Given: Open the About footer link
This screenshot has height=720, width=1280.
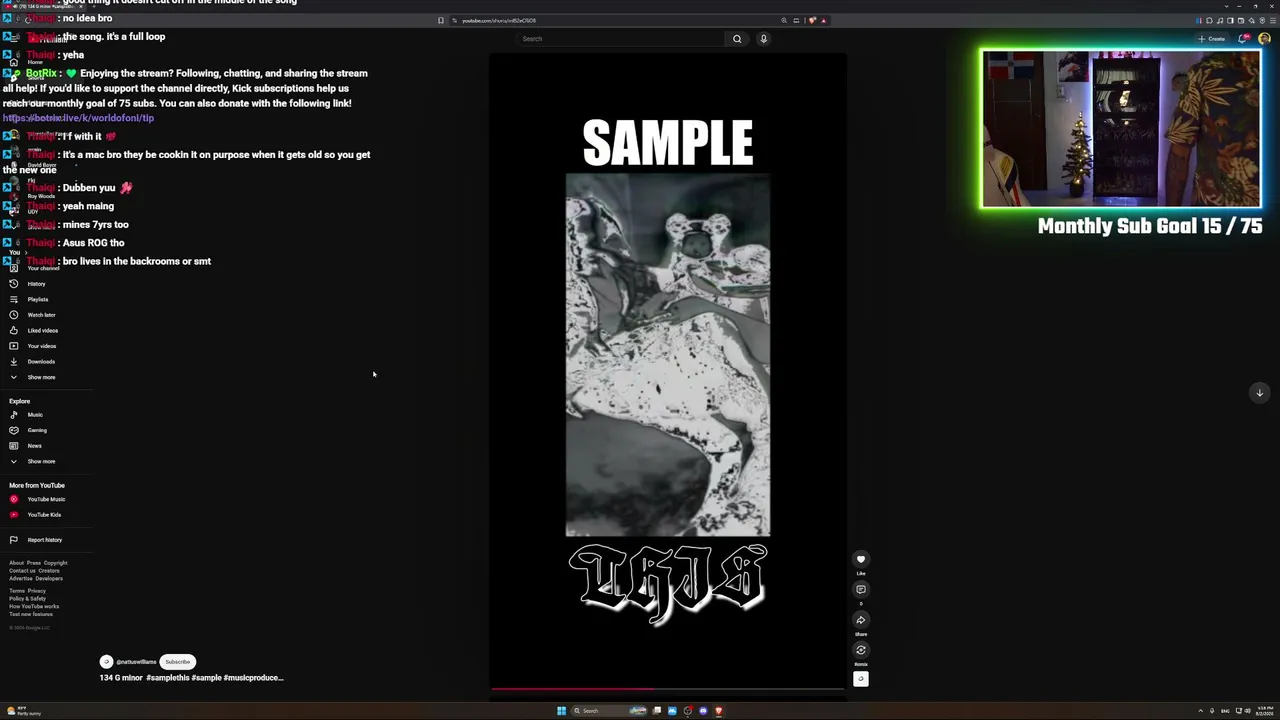Looking at the screenshot, I should tap(16, 563).
